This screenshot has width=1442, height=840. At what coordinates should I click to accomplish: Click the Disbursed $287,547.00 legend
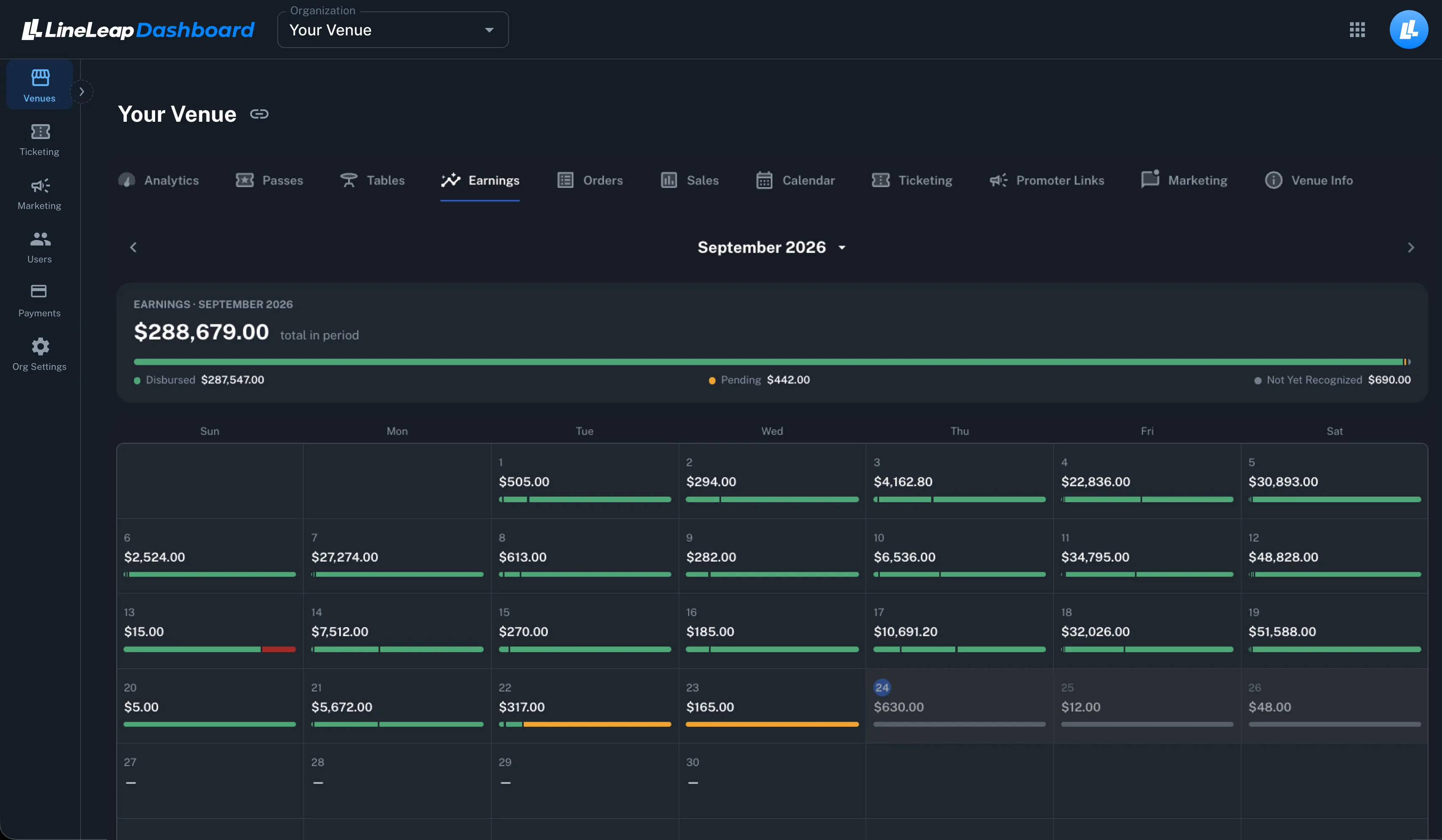(199, 380)
